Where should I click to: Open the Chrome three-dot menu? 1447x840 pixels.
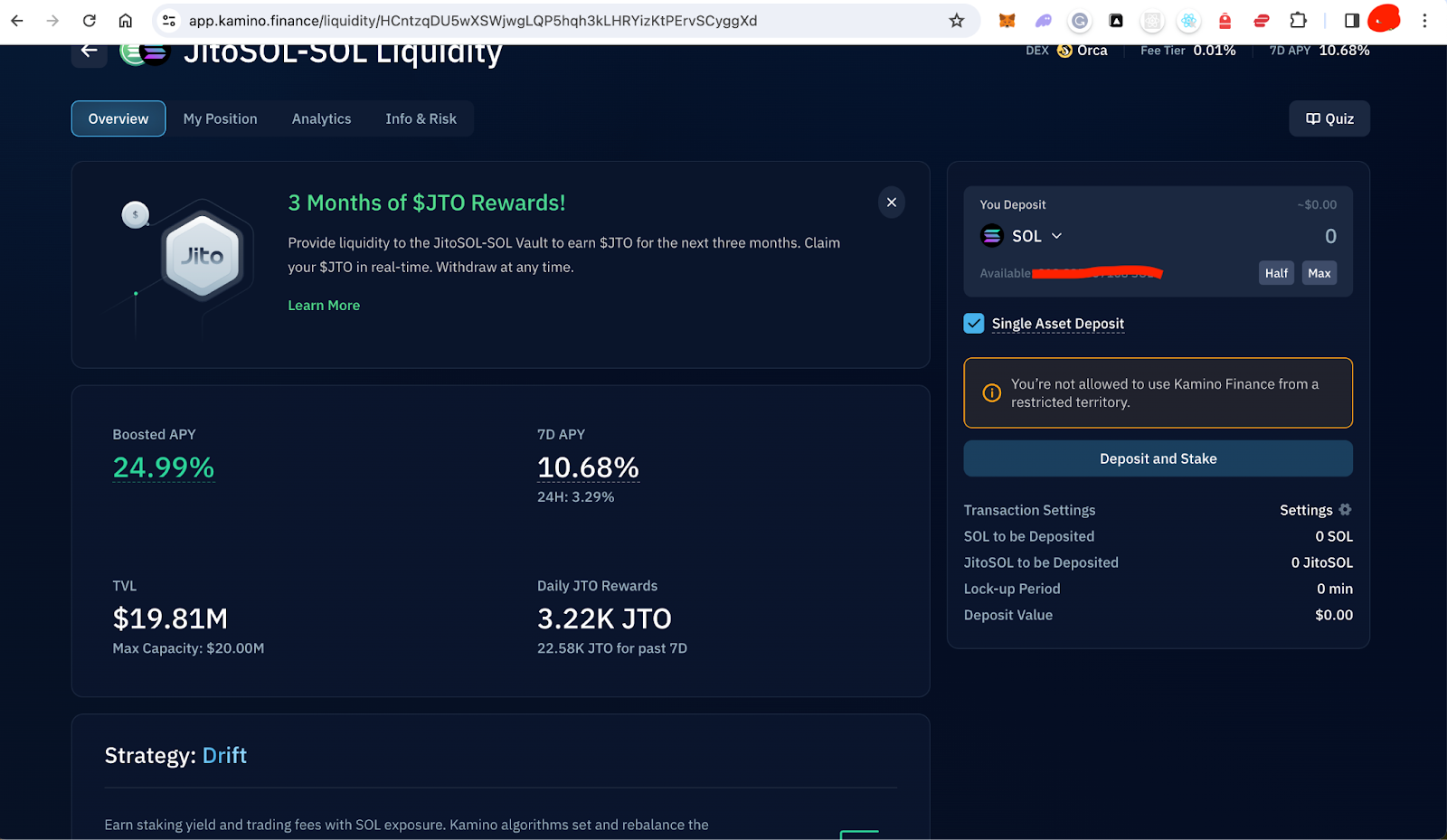(x=1424, y=21)
